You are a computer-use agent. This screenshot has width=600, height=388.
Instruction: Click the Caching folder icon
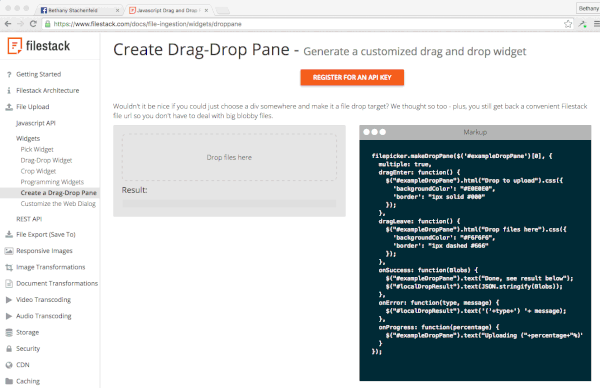pyautogui.click(x=9, y=381)
